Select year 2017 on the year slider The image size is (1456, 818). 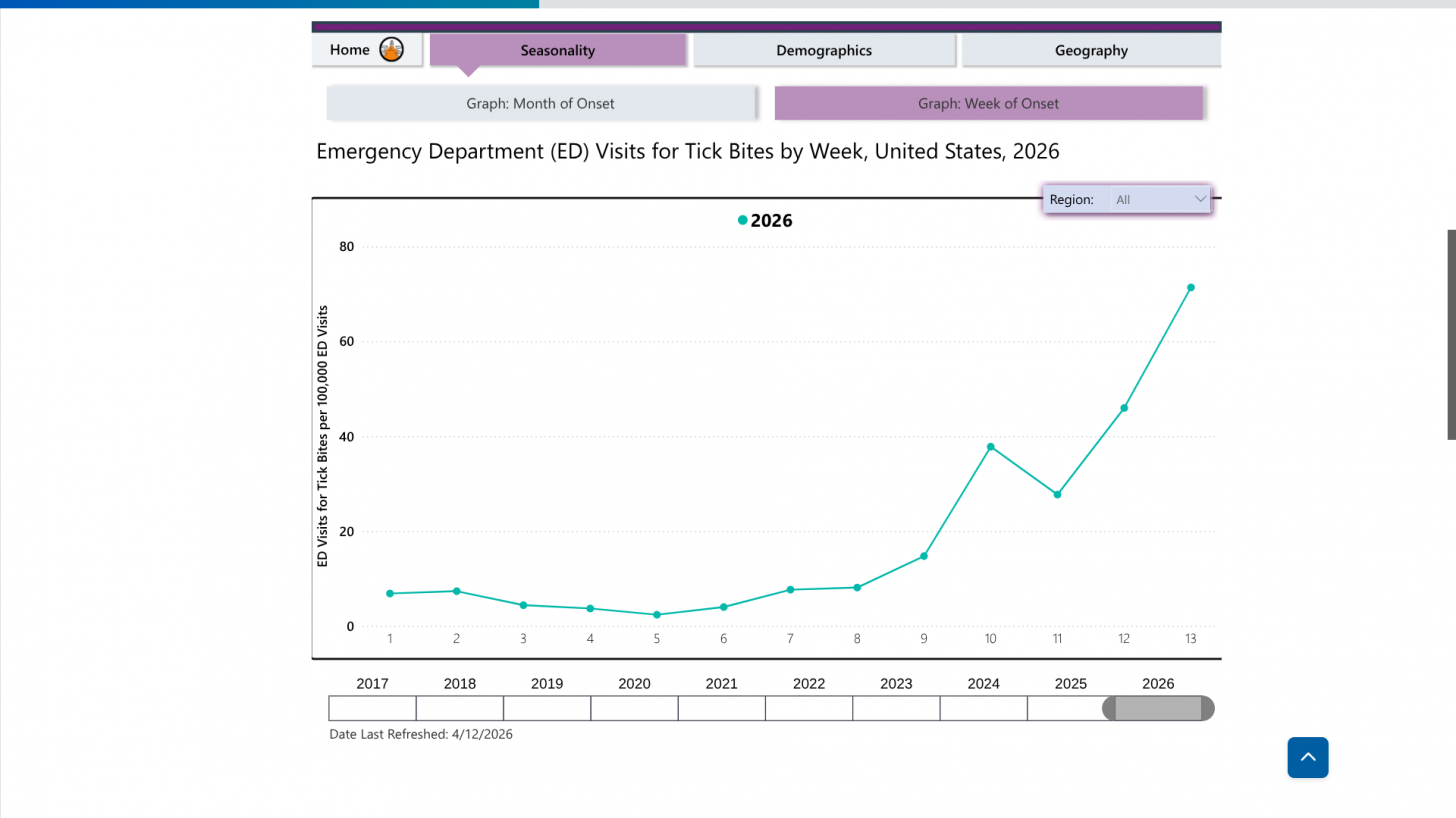[372, 708]
